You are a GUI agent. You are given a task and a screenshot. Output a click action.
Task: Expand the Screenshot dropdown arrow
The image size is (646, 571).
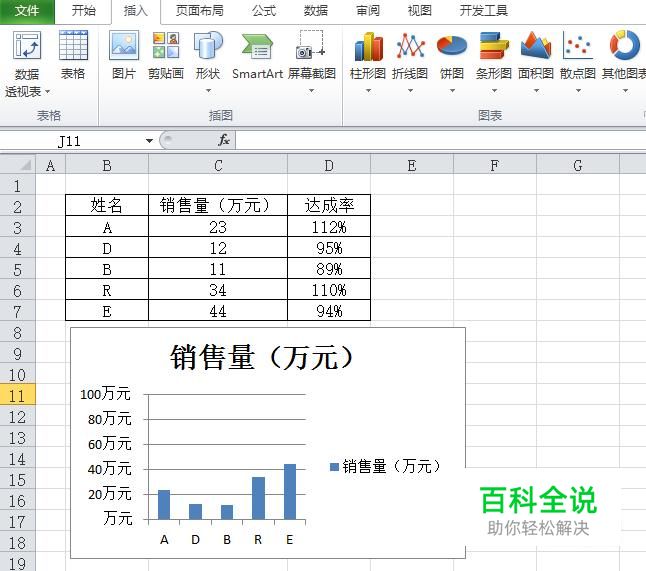tap(311, 90)
